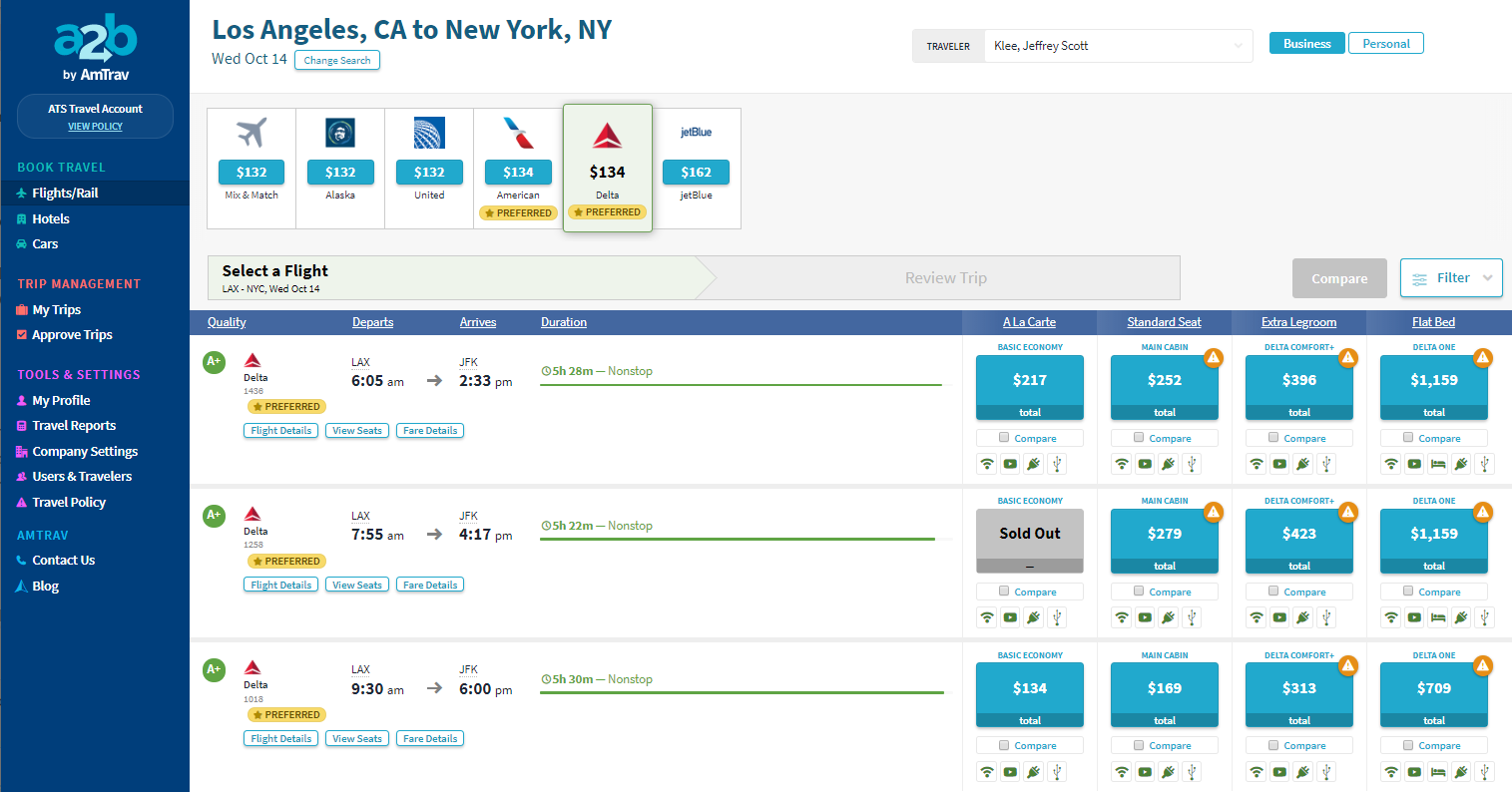Click the video icon under the $134 Basic Economy fare
The width and height of the screenshot is (1512, 792).
click(x=1010, y=772)
